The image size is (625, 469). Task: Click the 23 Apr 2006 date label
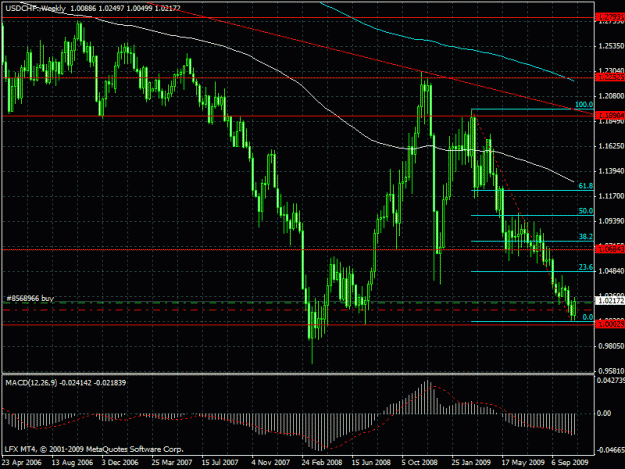tap(22, 463)
